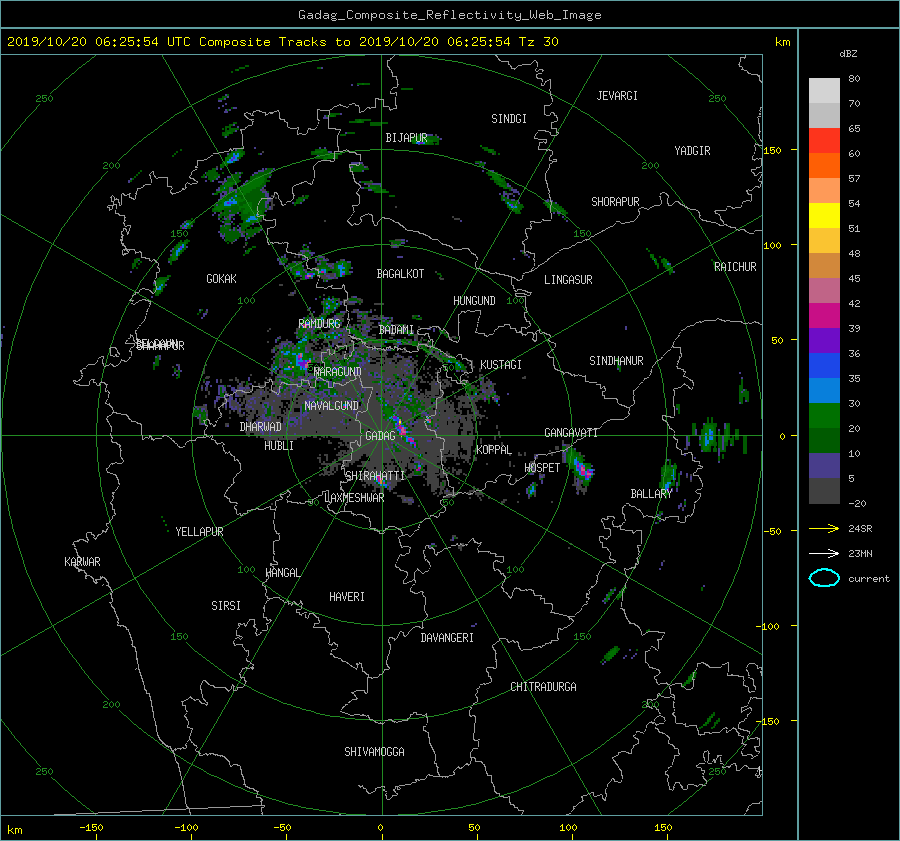This screenshot has height=841, width=900.
Task: Click the yellow 24SR arrow legend icon
Action: tap(824, 528)
